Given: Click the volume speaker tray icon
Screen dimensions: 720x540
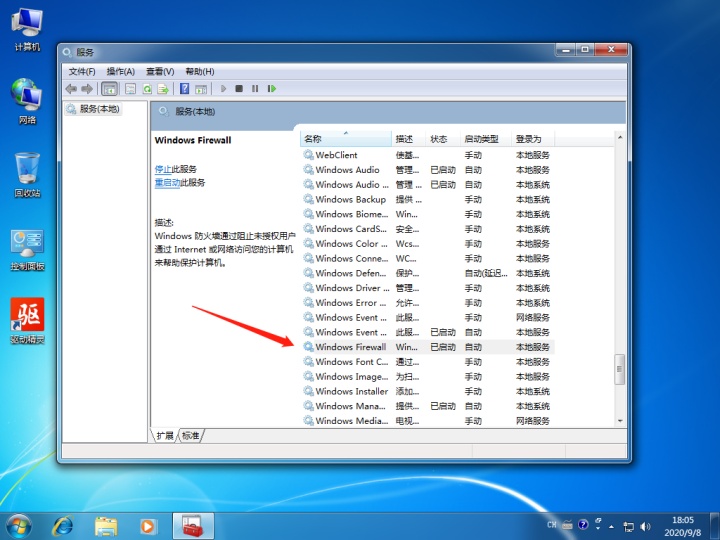Looking at the screenshot, I should [x=646, y=527].
